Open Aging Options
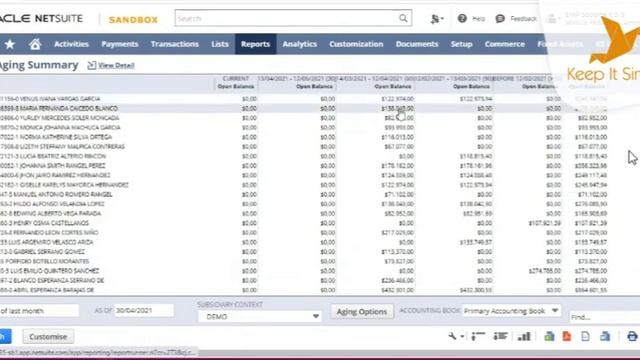Screen dimensions: 640x360 click(x=362, y=311)
